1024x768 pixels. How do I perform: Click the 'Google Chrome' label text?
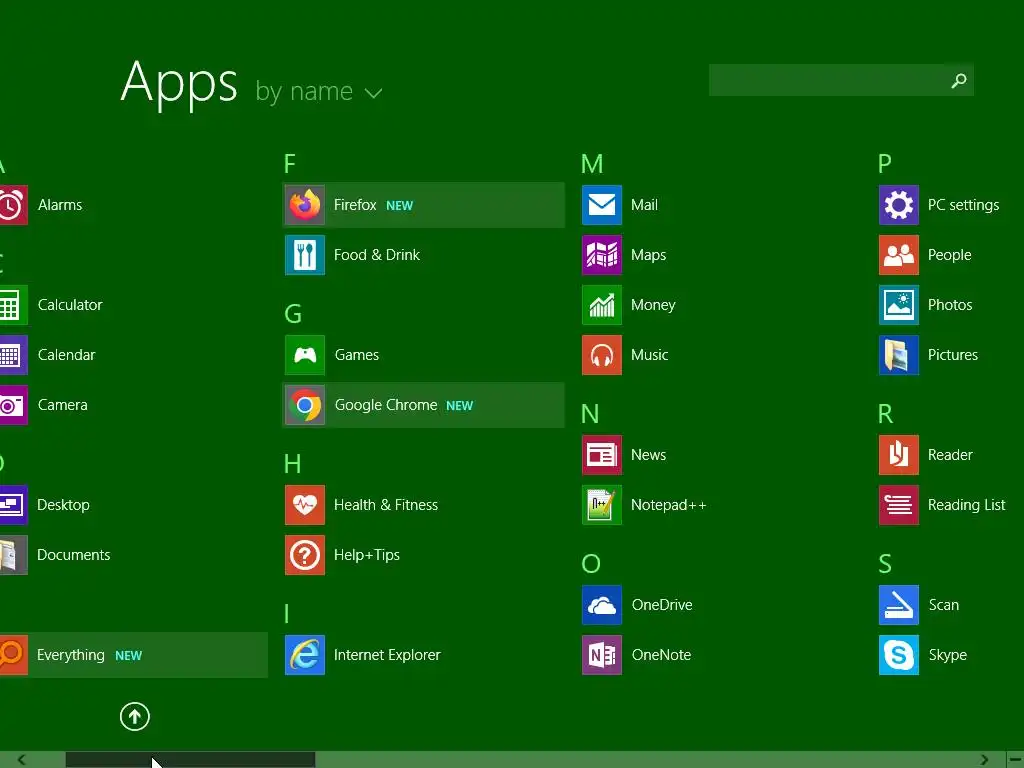coord(386,405)
